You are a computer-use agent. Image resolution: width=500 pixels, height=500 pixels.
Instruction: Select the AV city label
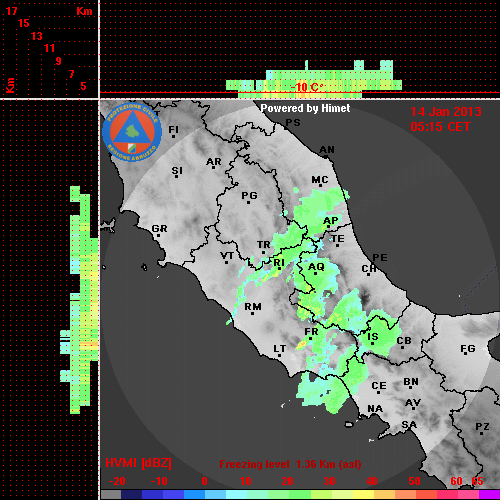pyautogui.click(x=413, y=403)
